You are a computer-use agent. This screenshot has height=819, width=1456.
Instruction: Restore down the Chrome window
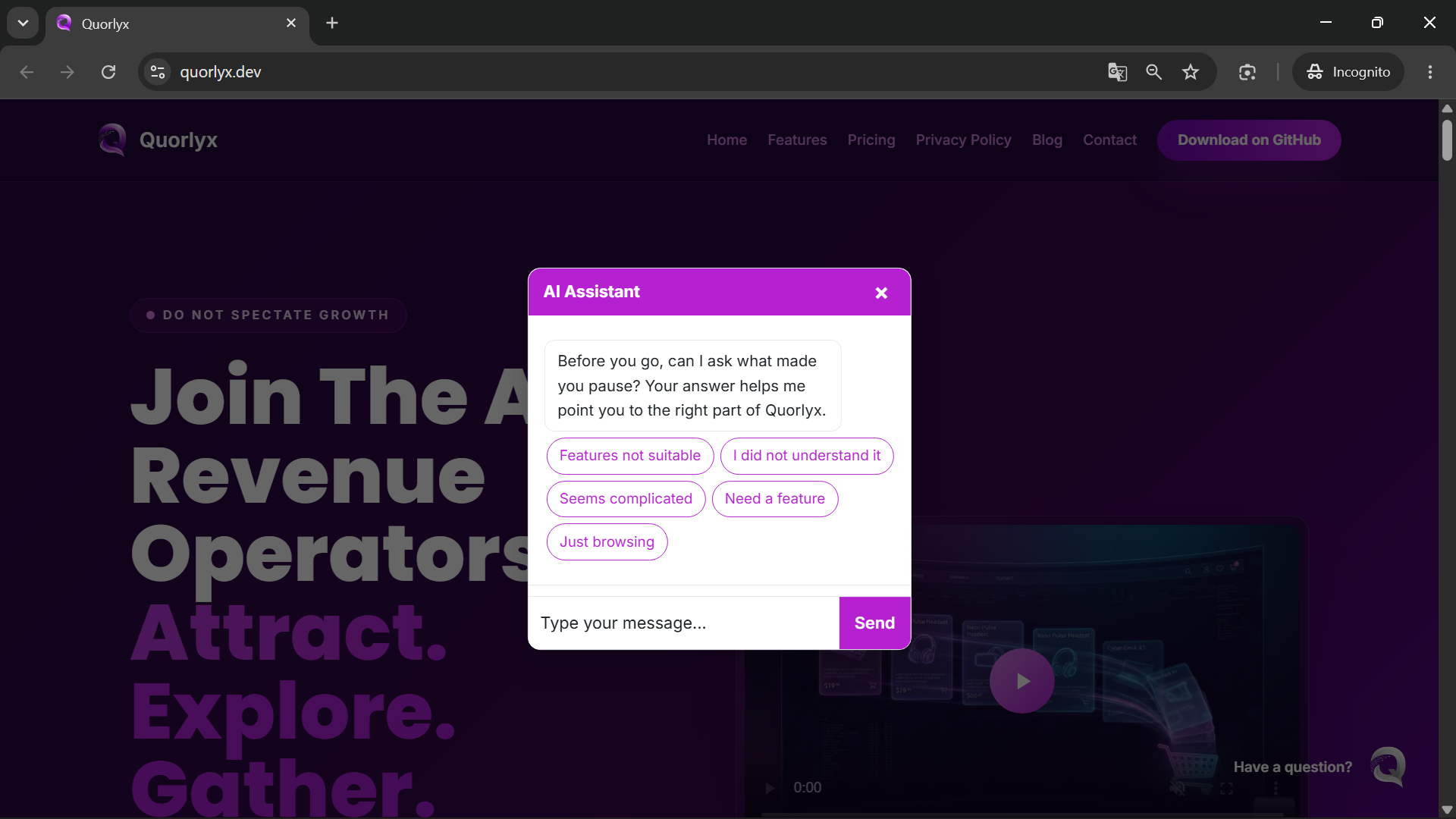coord(1377,23)
